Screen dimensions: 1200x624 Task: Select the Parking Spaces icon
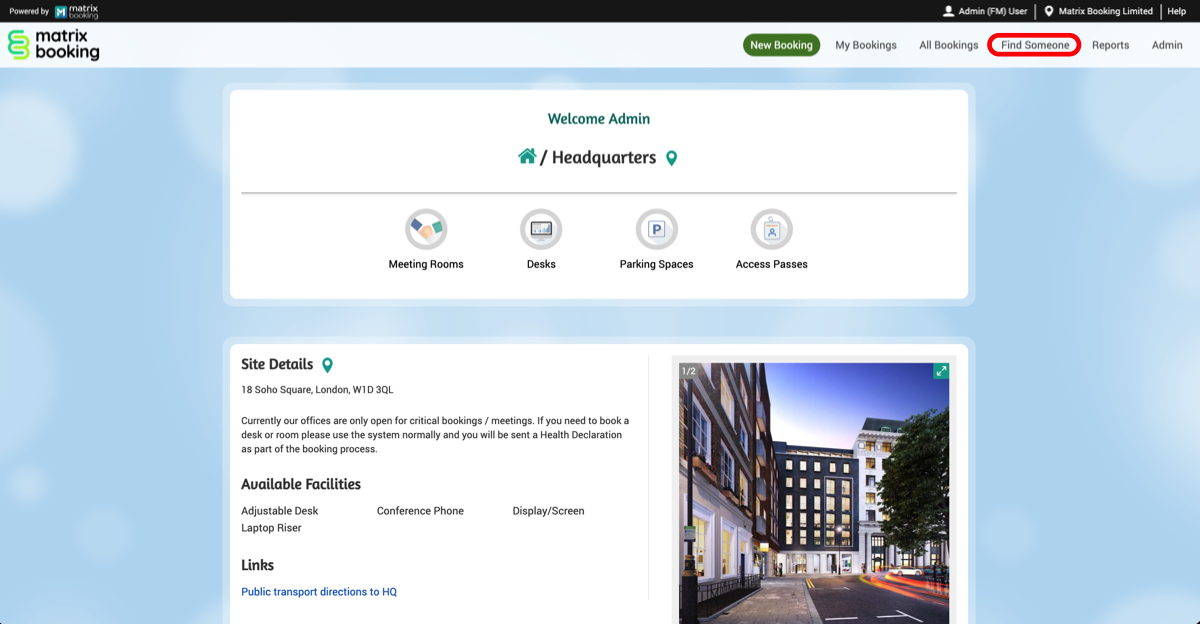click(656, 230)
